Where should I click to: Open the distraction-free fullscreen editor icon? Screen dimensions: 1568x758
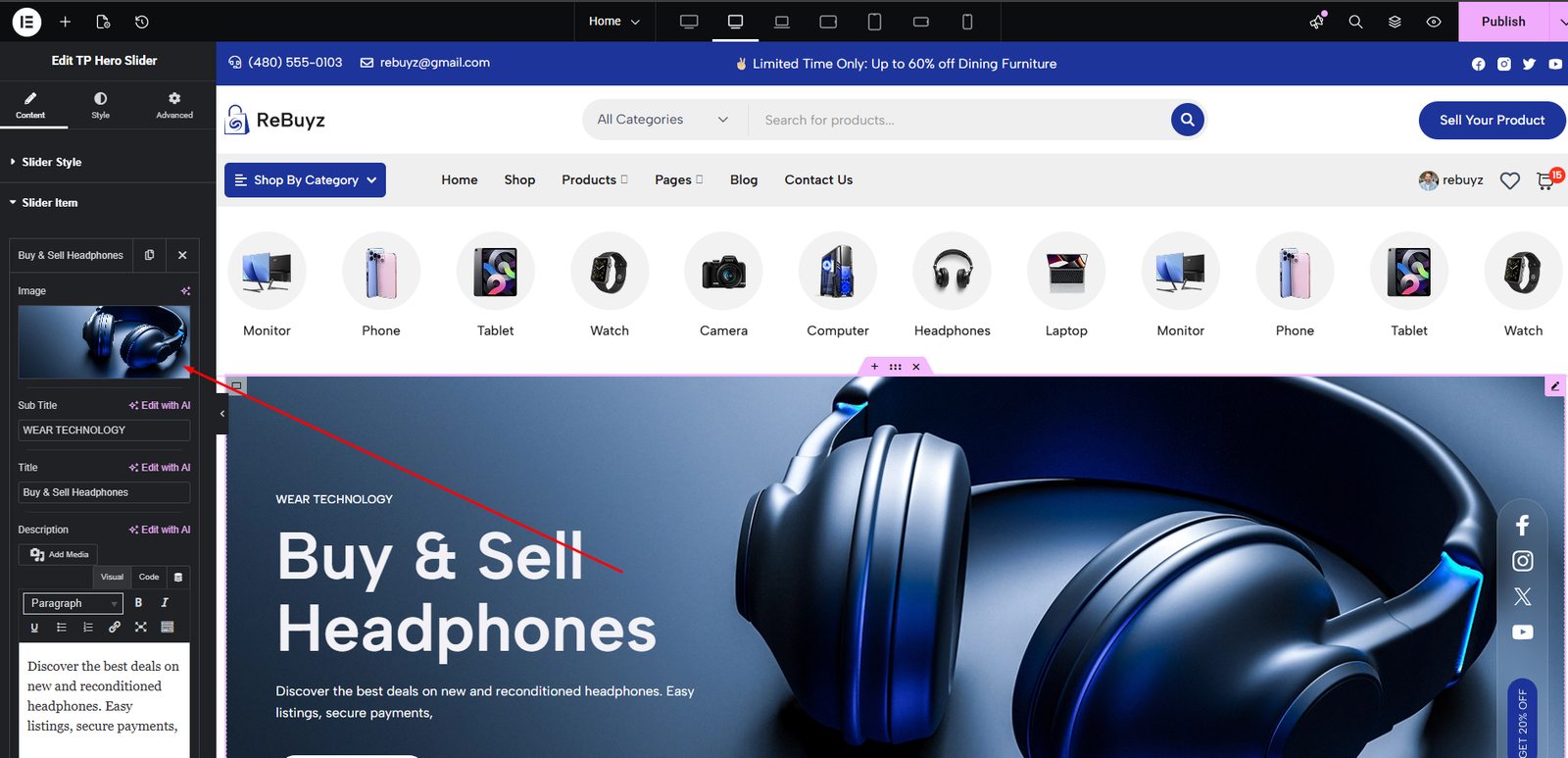click(x=141, y=628)
